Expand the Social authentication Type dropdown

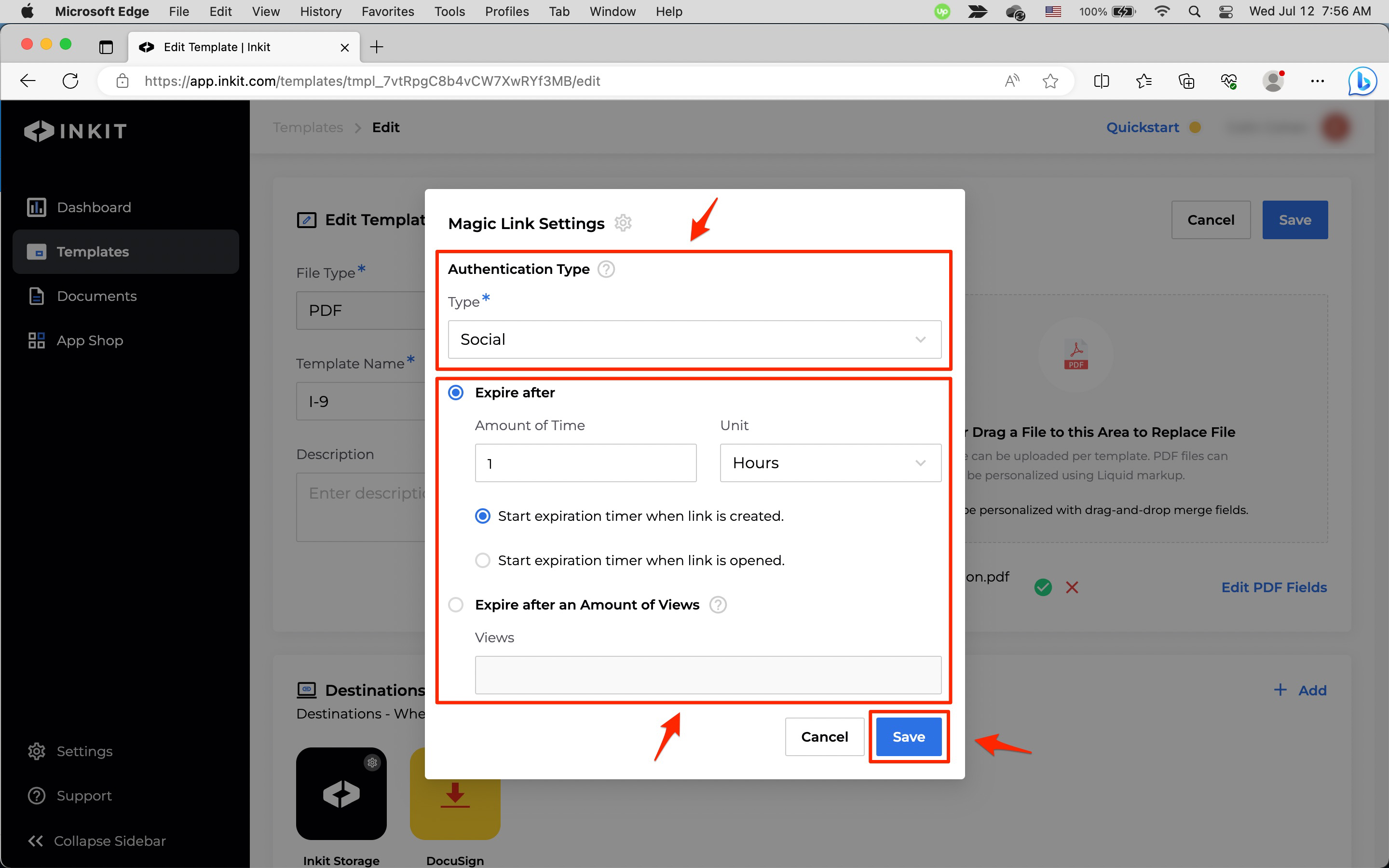click(694, 339)
